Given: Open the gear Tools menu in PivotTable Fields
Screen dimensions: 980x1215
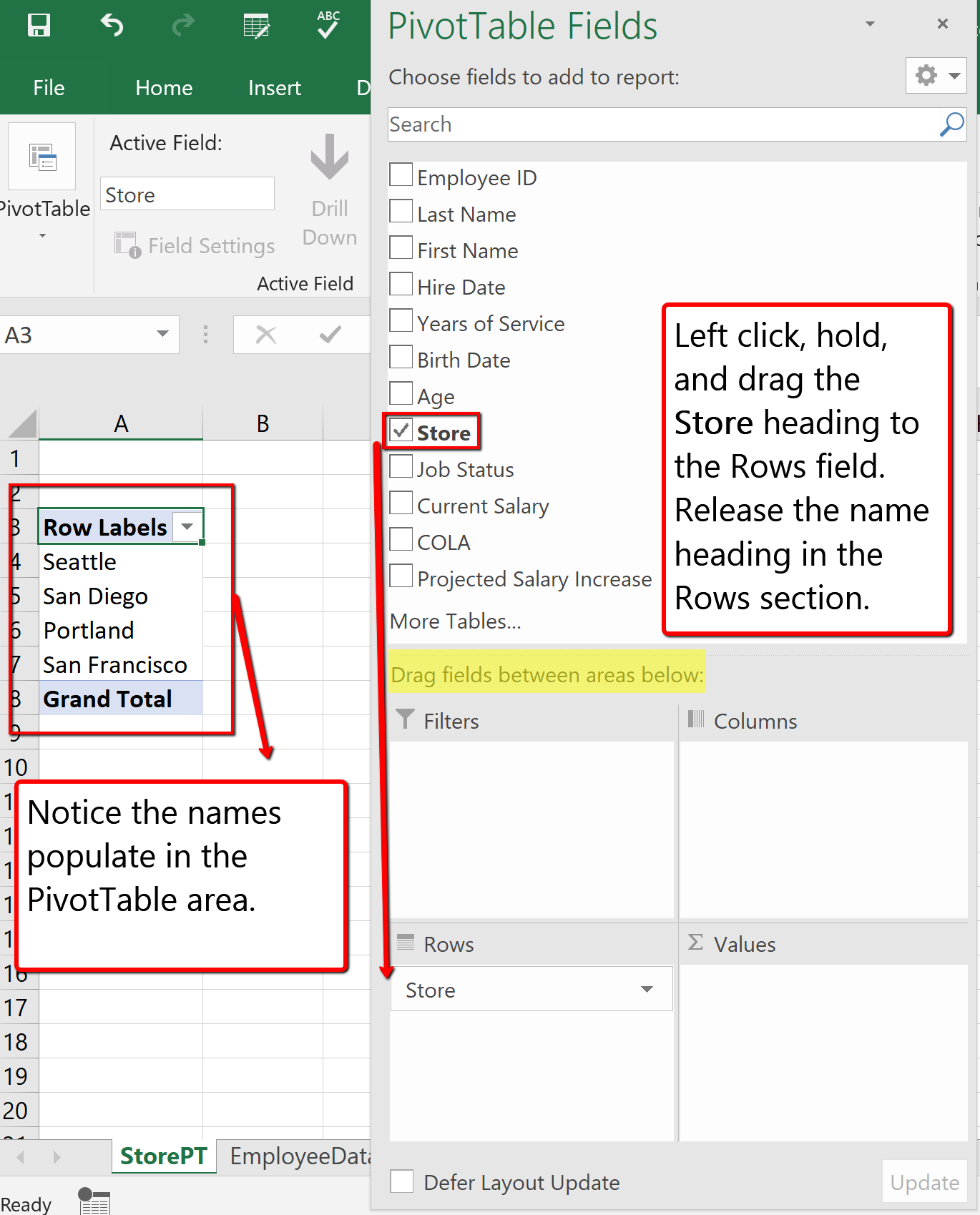Looking at the screenshot, I should (936, 75).
